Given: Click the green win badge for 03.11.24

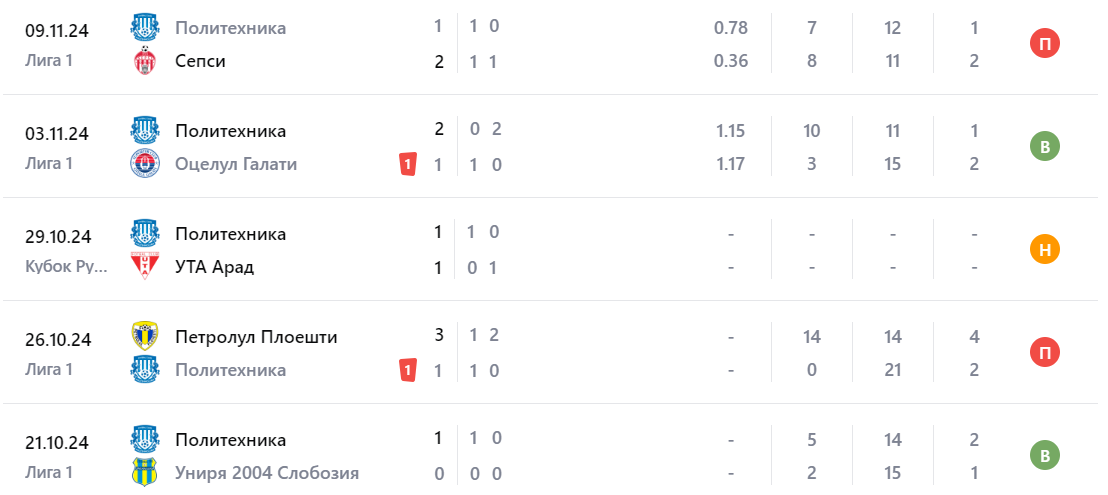Looking at the screenshot, I should click(x=1044, y=147).
